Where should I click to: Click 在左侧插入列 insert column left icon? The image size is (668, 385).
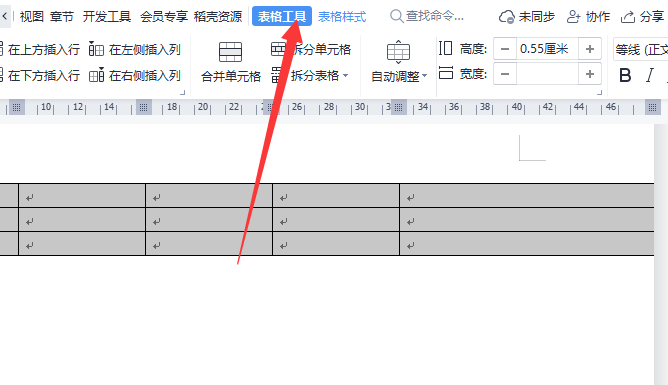pyautogui.click(x=96, y=49)
